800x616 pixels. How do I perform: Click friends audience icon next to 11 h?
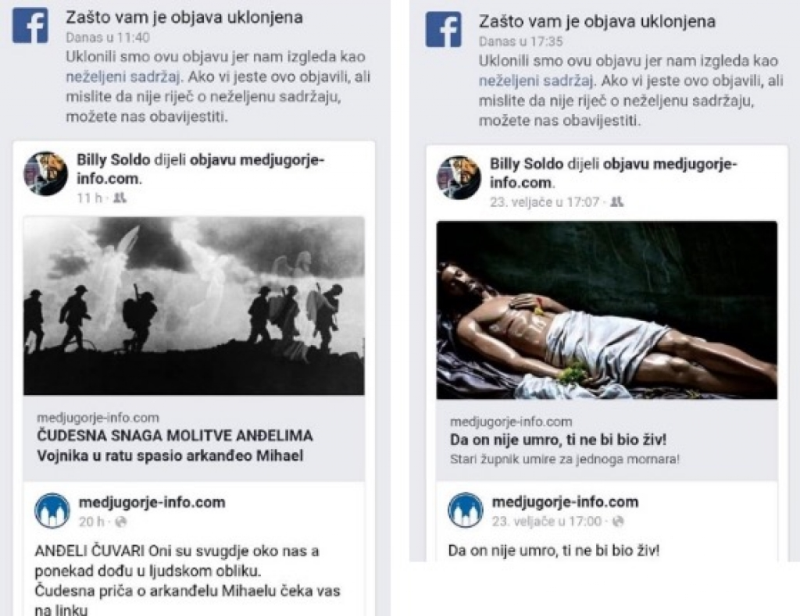pyautogui.click(x=120, y=198)
